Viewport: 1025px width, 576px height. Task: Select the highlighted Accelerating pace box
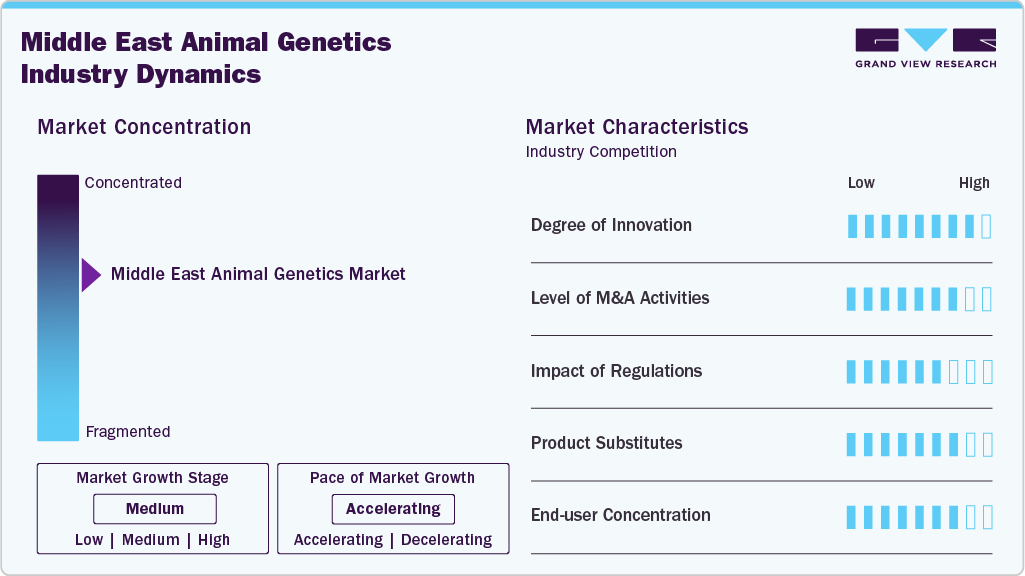pyautogui.click(x=393, y=509)
